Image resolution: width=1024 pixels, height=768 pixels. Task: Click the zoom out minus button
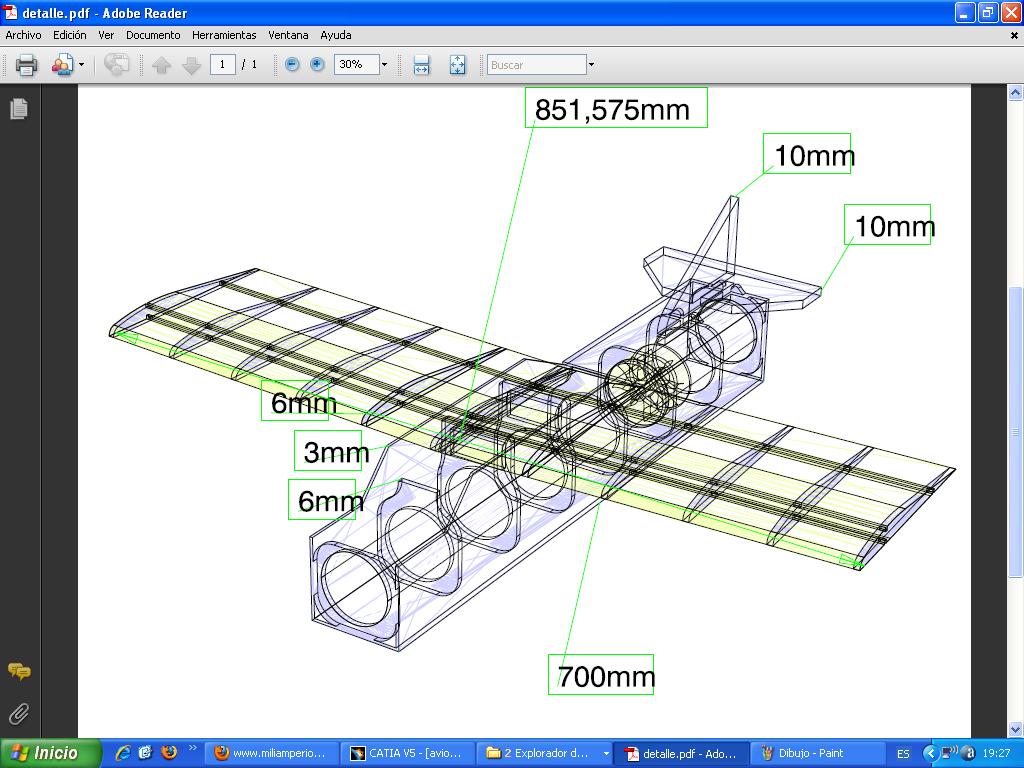292,64
